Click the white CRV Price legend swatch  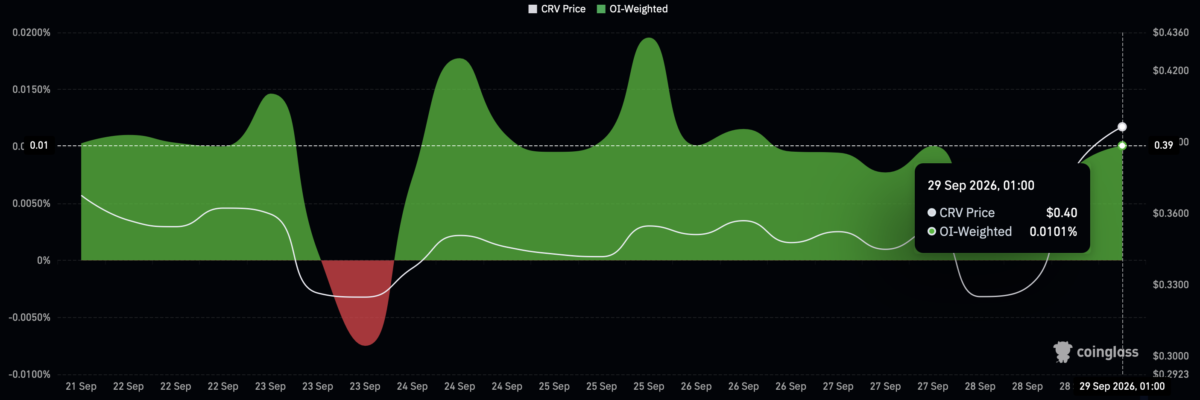pyautogui.click(x=533, y=8)
